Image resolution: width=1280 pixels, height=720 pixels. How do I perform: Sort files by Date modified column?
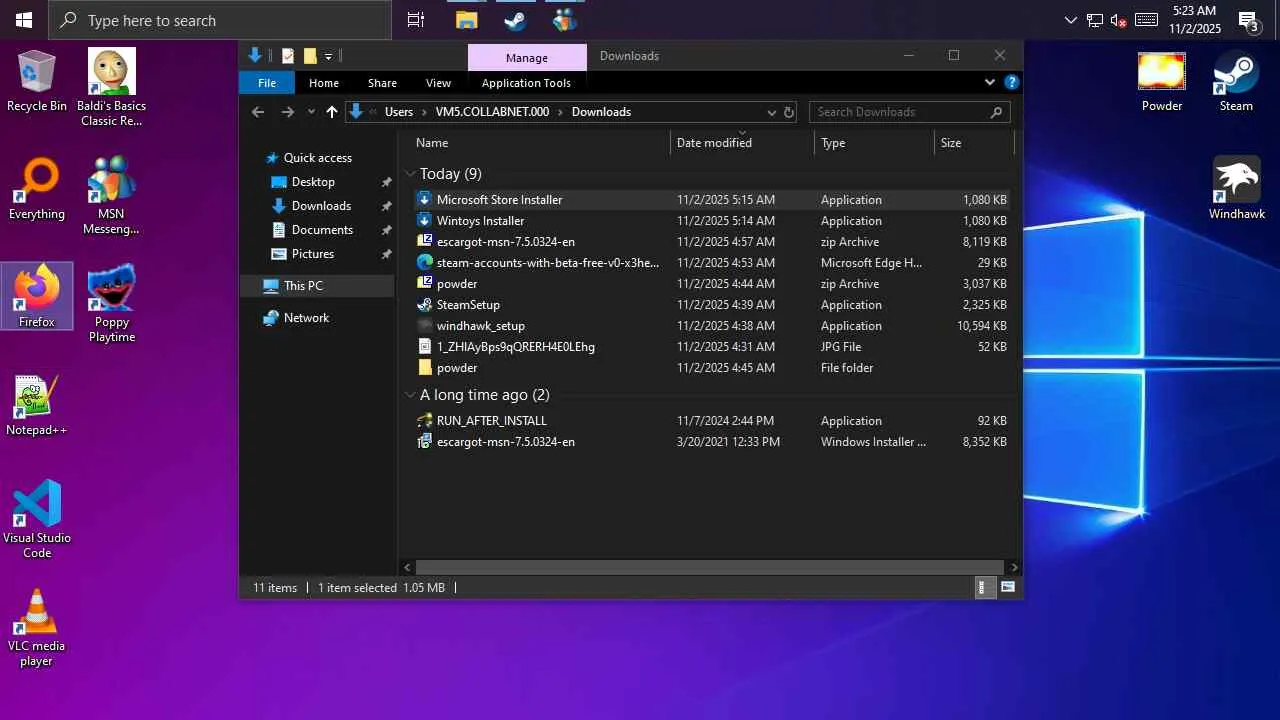(743, 143)
